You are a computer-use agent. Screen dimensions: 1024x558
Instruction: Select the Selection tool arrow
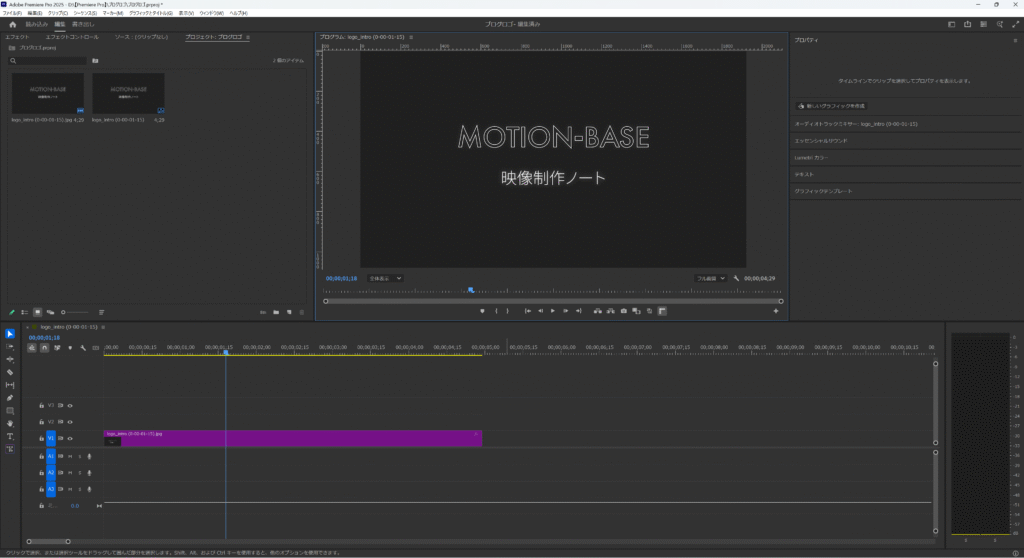[10, 334]
